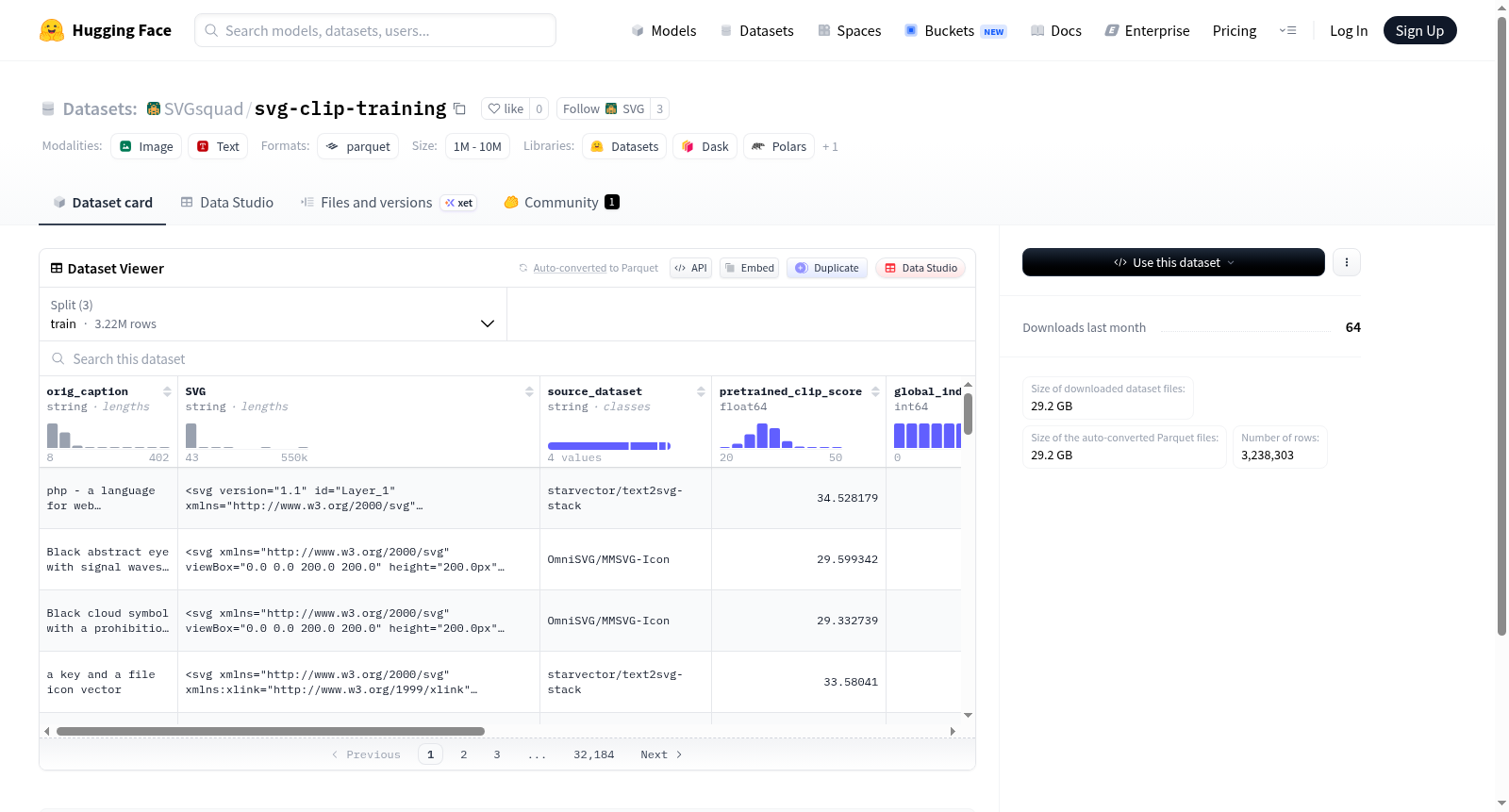Click the Text modality tag
The height and width of the screenshot is (812, 1509).
coord(218,146)
